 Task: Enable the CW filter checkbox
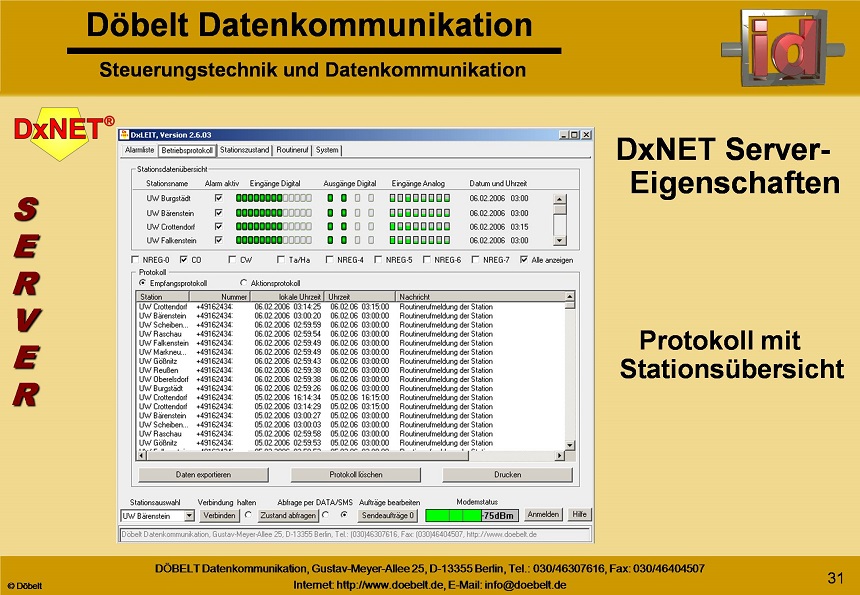pos(233,259)
